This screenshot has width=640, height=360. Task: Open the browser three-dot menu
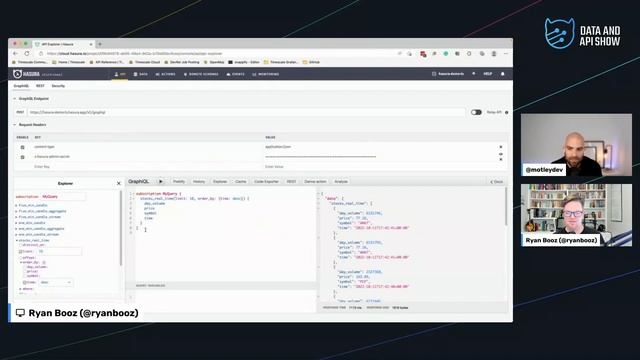click(506, 53)
